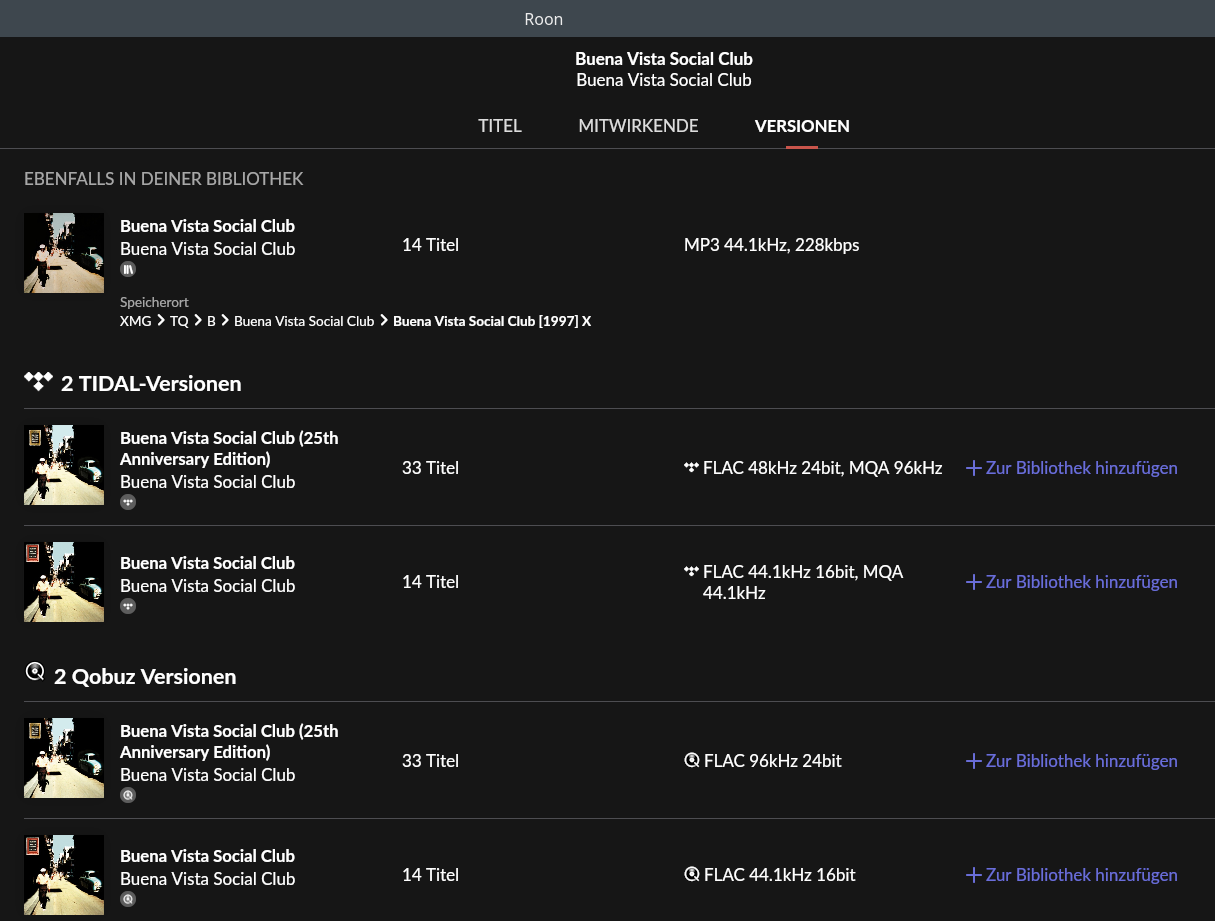The width and height of the screenshot is (1215, 921).
Task: Click plus icon for Qobuz 14 Titel version
Action: [973, 875]
